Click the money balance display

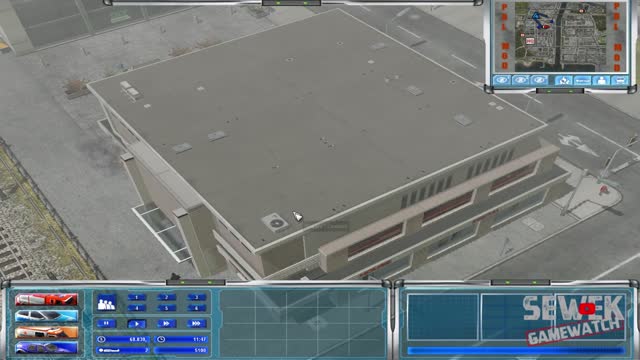[123, 340]
